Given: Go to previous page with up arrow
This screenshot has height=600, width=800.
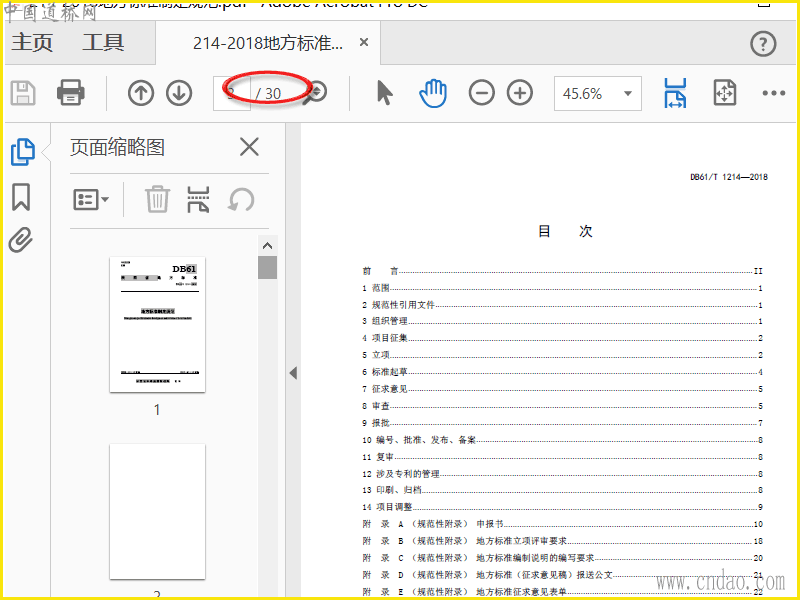Looking at the screenshot, I should pyautogui.click(x=141, y=93).
